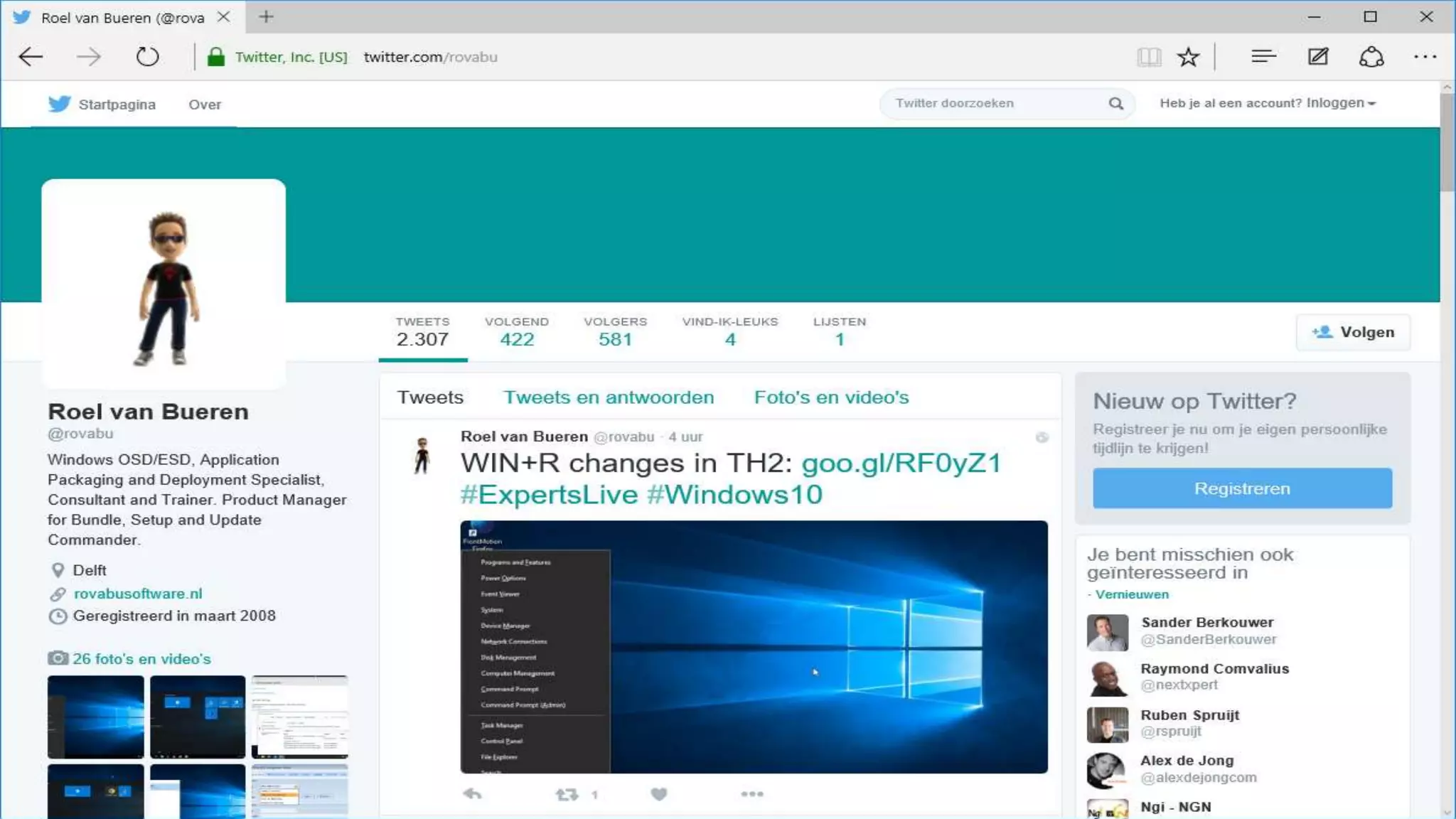Click the Registreren button
The image size is (1456, 819).
pos(1242,488)
